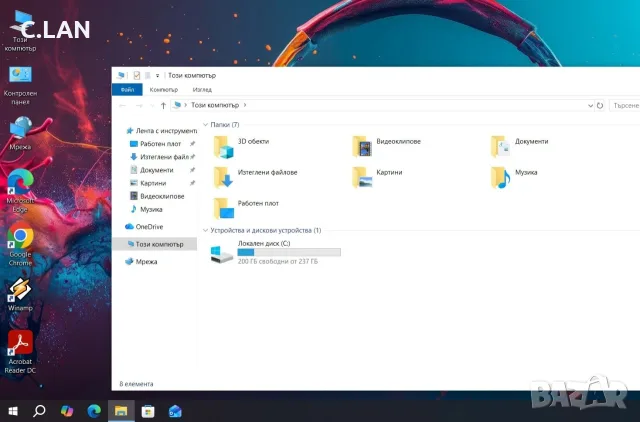Click the '8 елемента' status bar text
Image resolution: width=640 pixels, height=422 pixels.
[136, 384]
